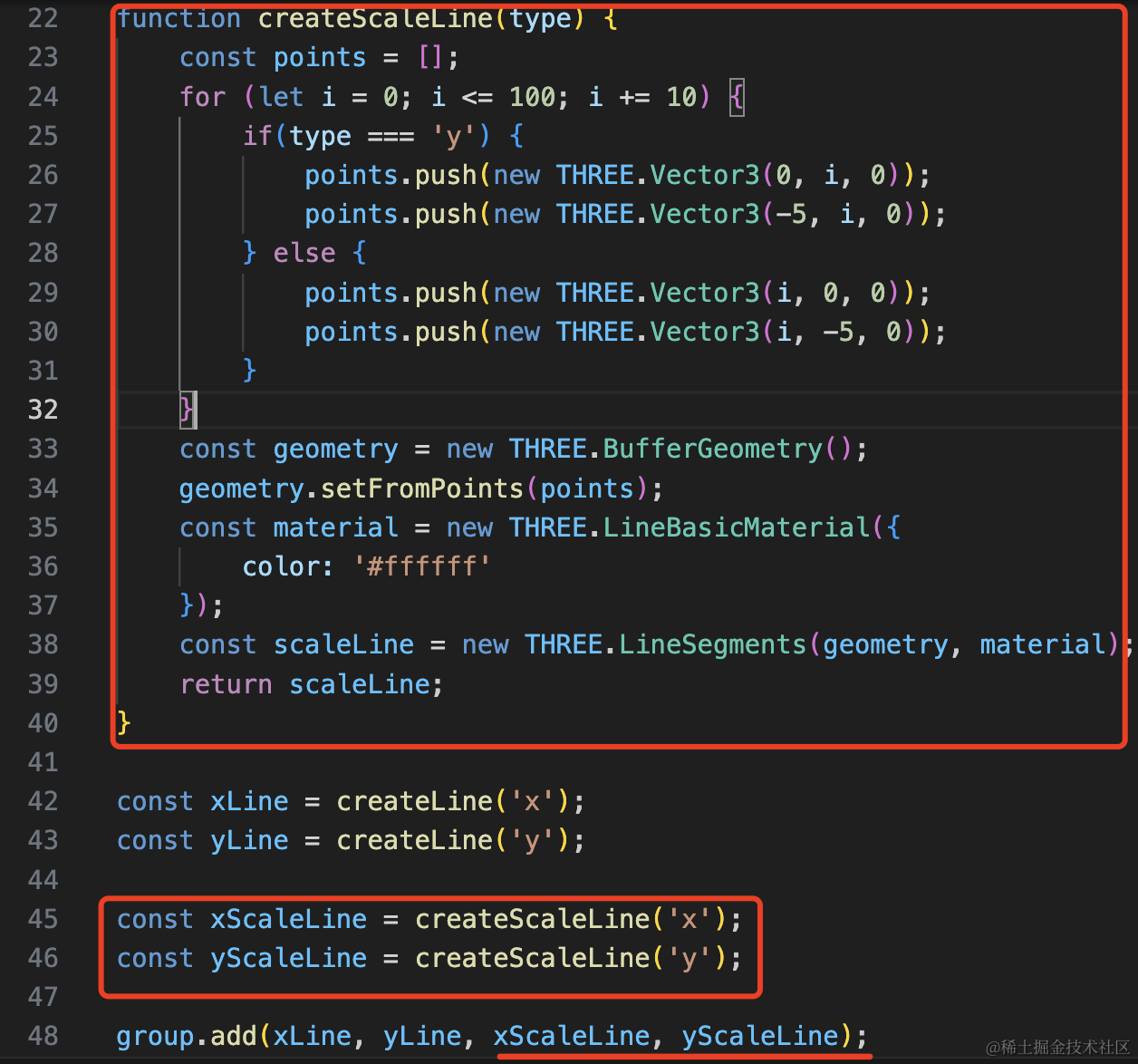This screenshot has height=1064, width=1138.
Task: Click setFromPoints on line 34
Action: coord(422,488)
